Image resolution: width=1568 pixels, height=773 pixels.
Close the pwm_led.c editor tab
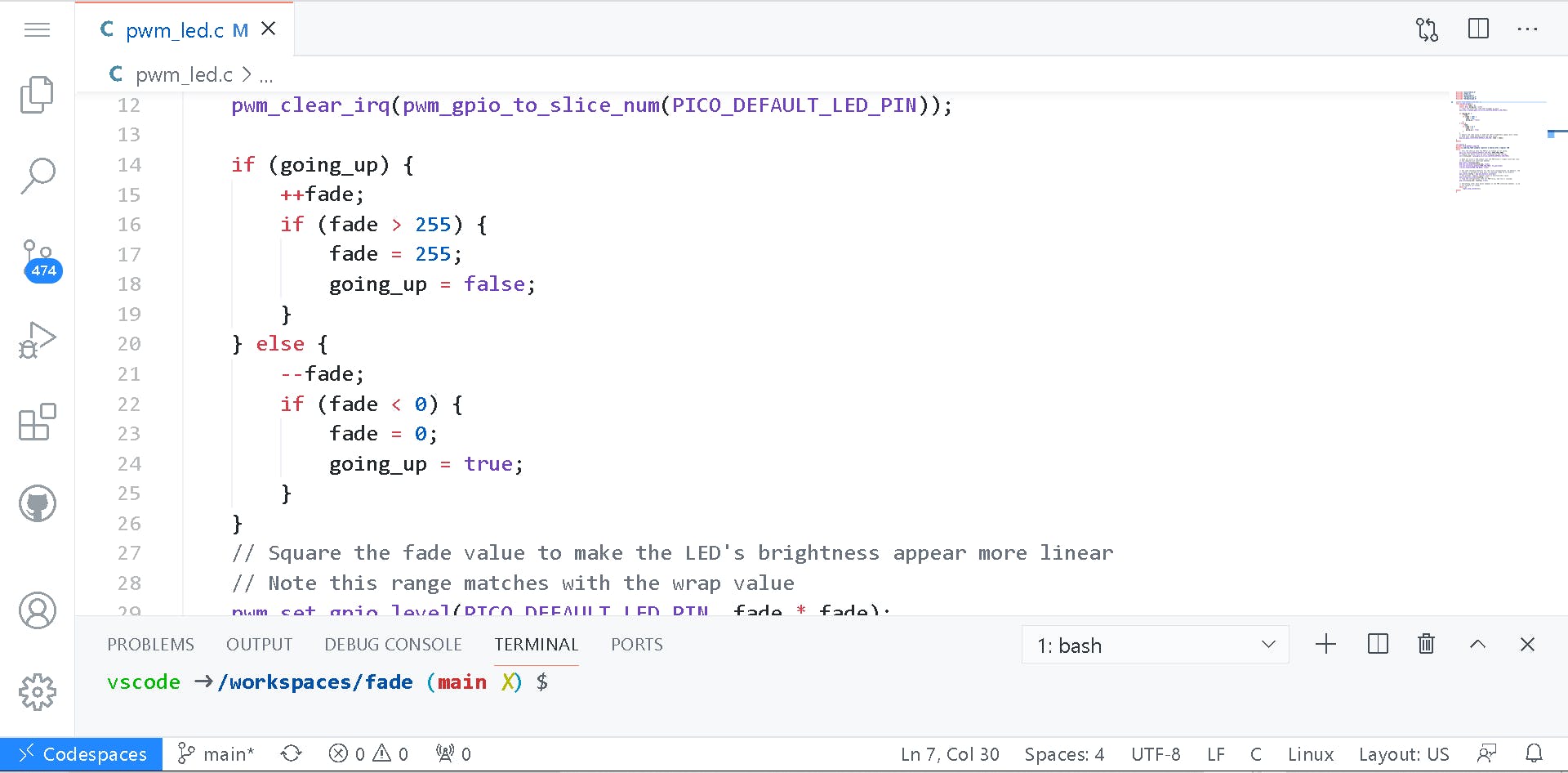[268, 29]
